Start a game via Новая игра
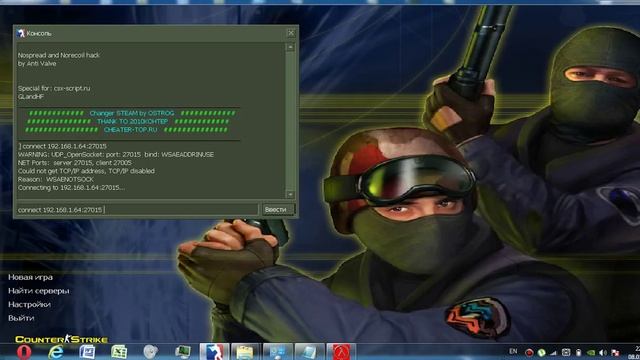Viewport: 640px width, 360px height. [x=31, y=277]
